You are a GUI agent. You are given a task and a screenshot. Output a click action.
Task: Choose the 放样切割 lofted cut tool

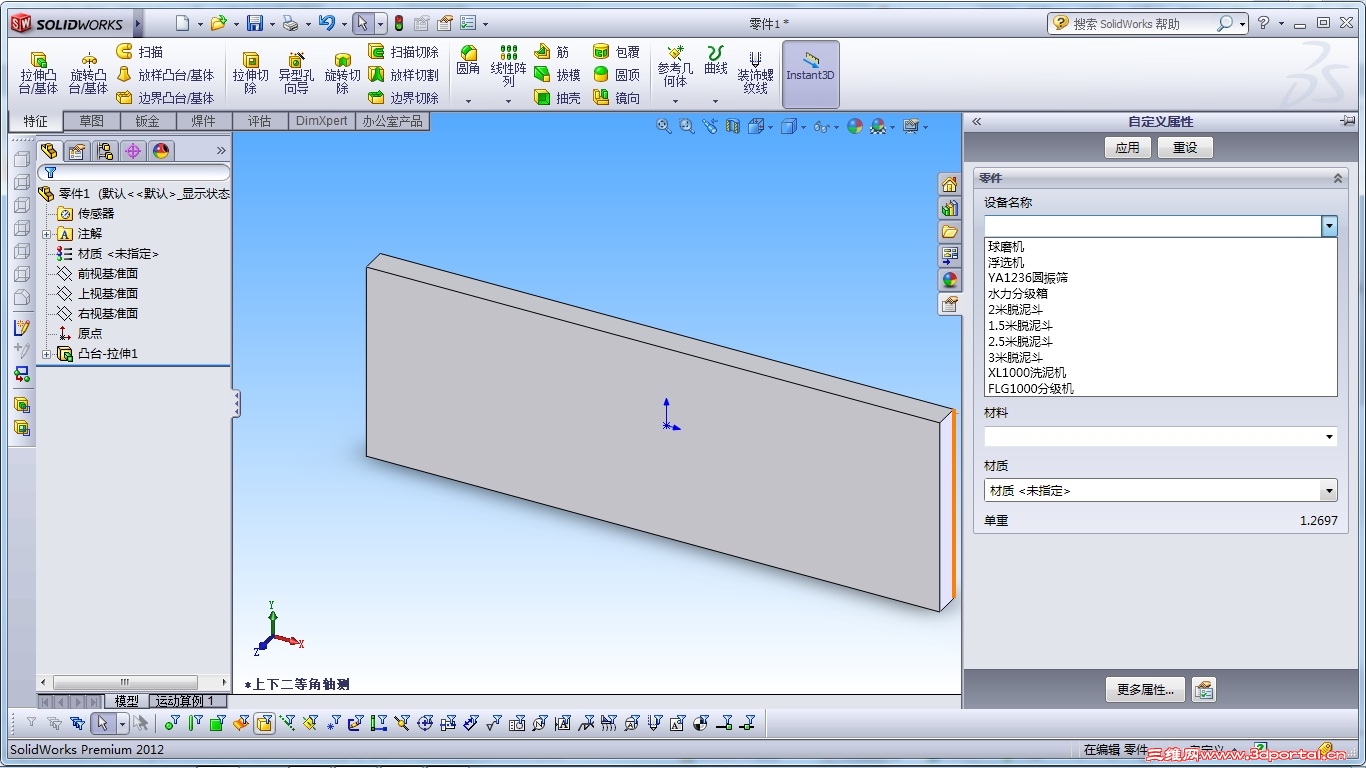(403, 75)
